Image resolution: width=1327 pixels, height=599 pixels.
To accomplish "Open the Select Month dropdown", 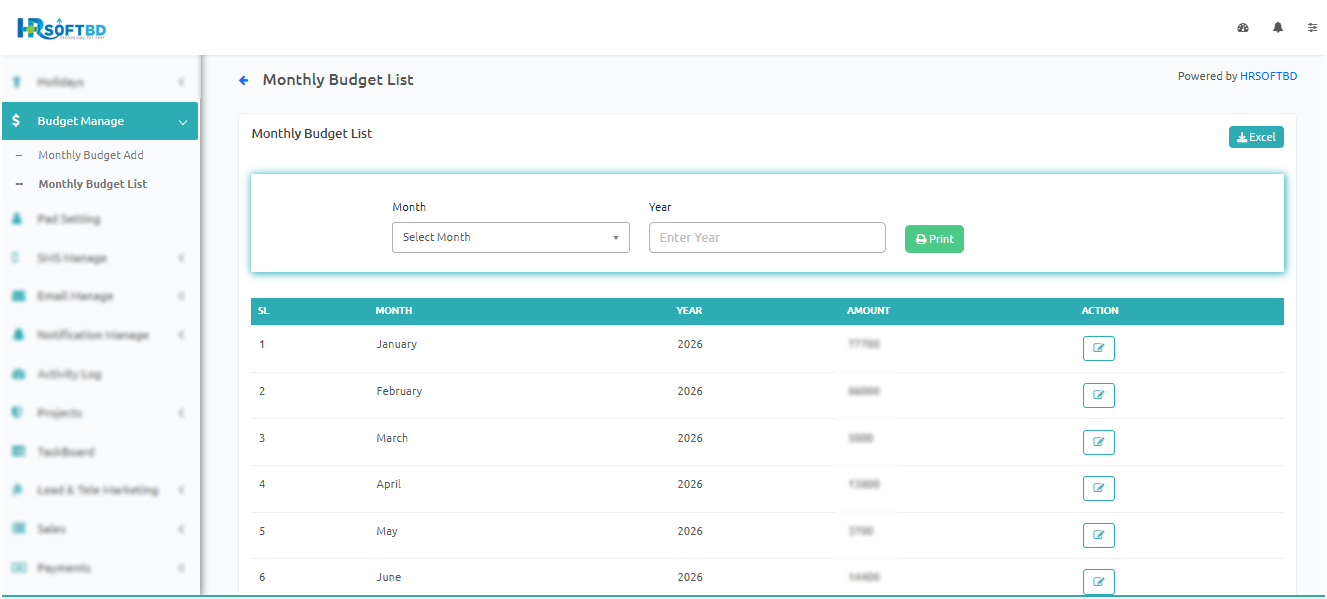I will 510,238.
